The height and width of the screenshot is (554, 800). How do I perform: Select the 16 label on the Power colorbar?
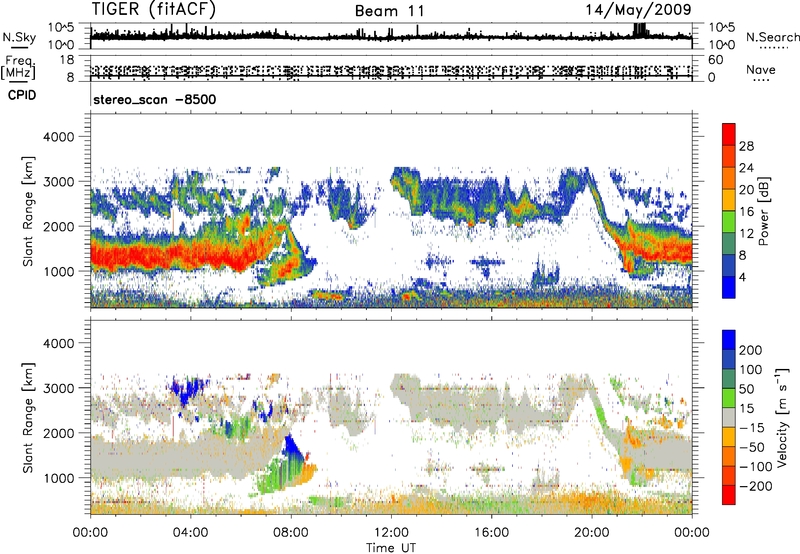[x=746, y=212]
